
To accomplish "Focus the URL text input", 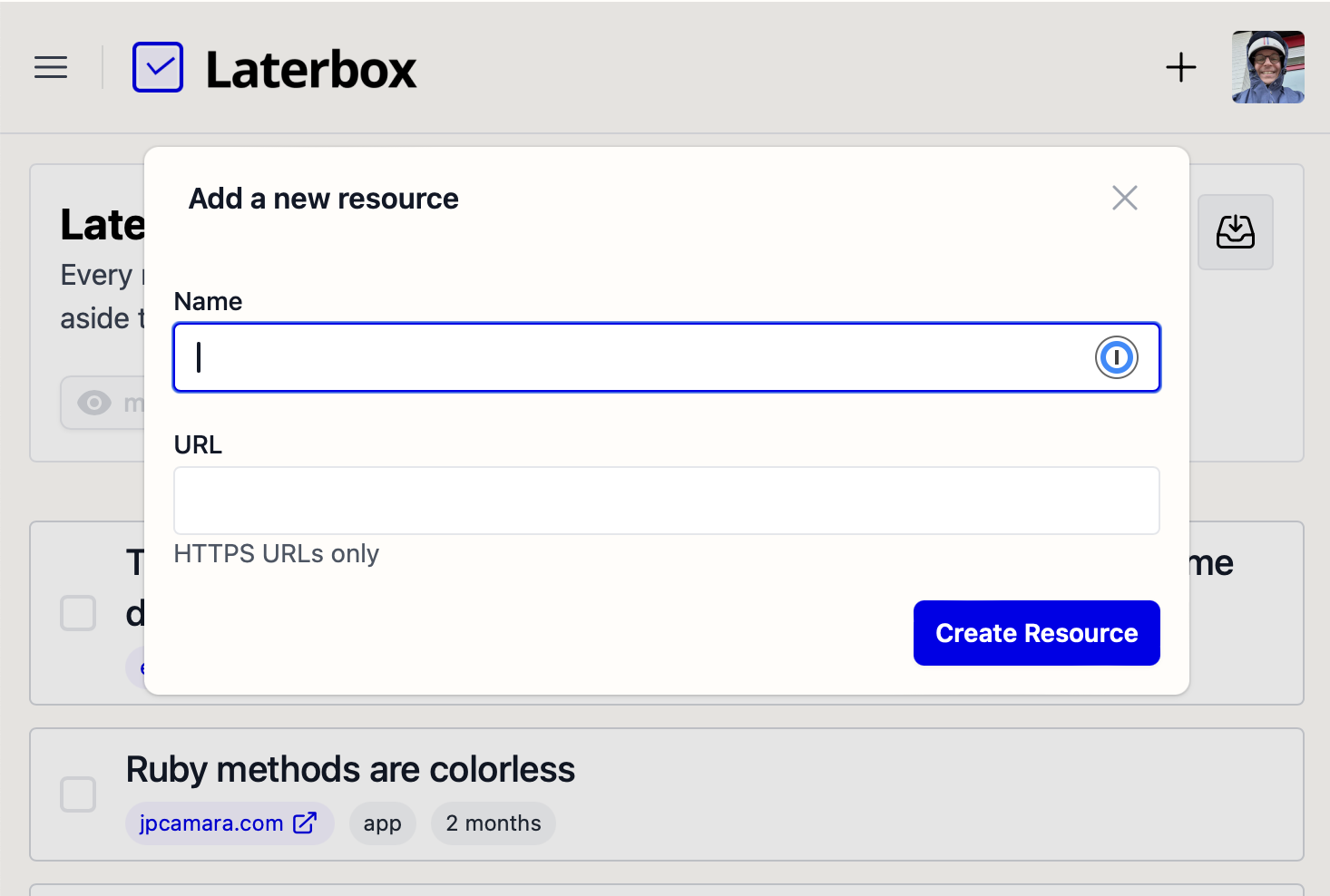I will coord(667,501).
